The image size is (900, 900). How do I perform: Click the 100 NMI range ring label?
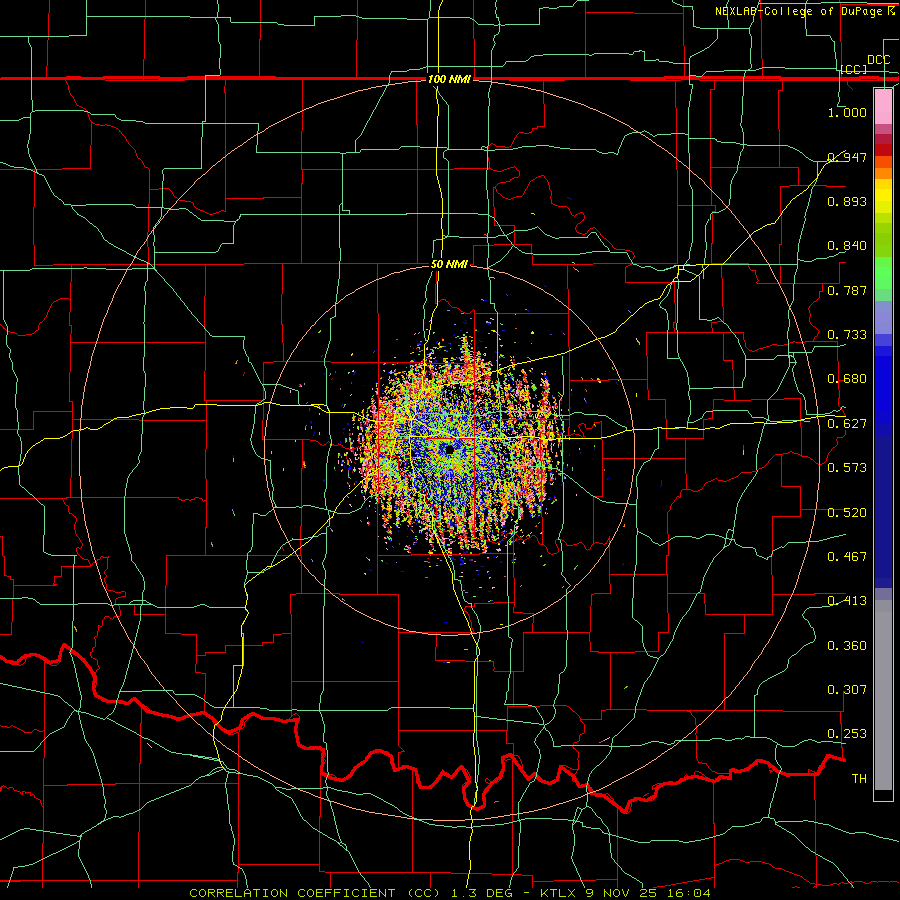tap(449, 79)
